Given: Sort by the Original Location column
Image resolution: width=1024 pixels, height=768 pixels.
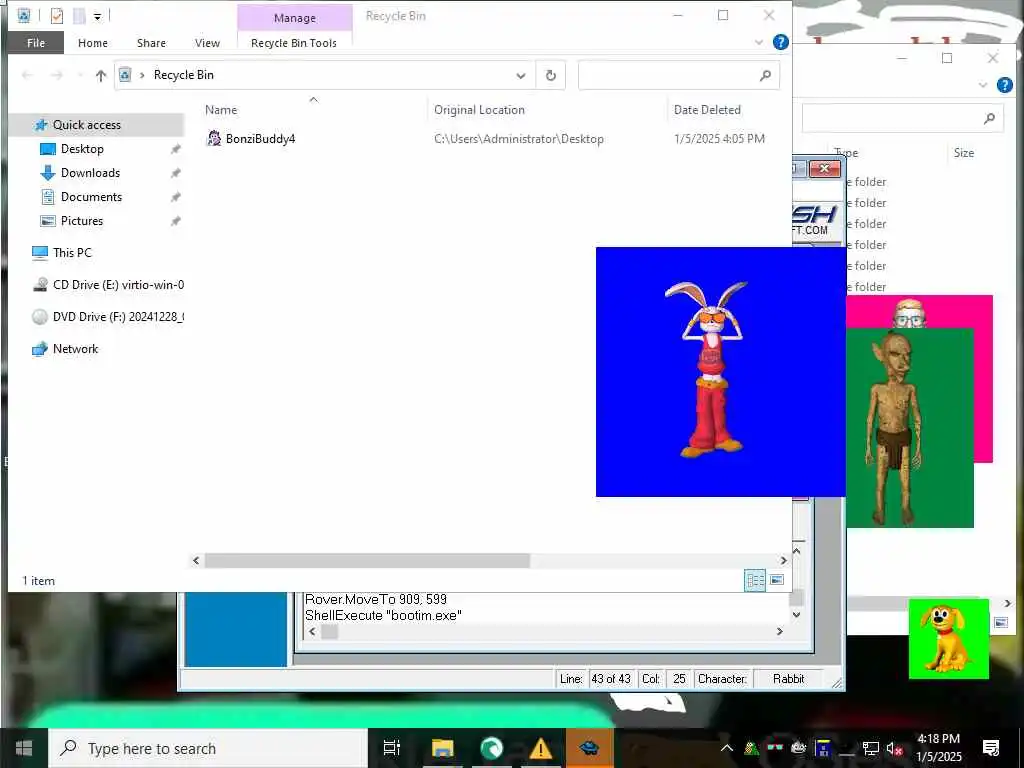Looking at the screenshot, I should [x=479, y=110].
